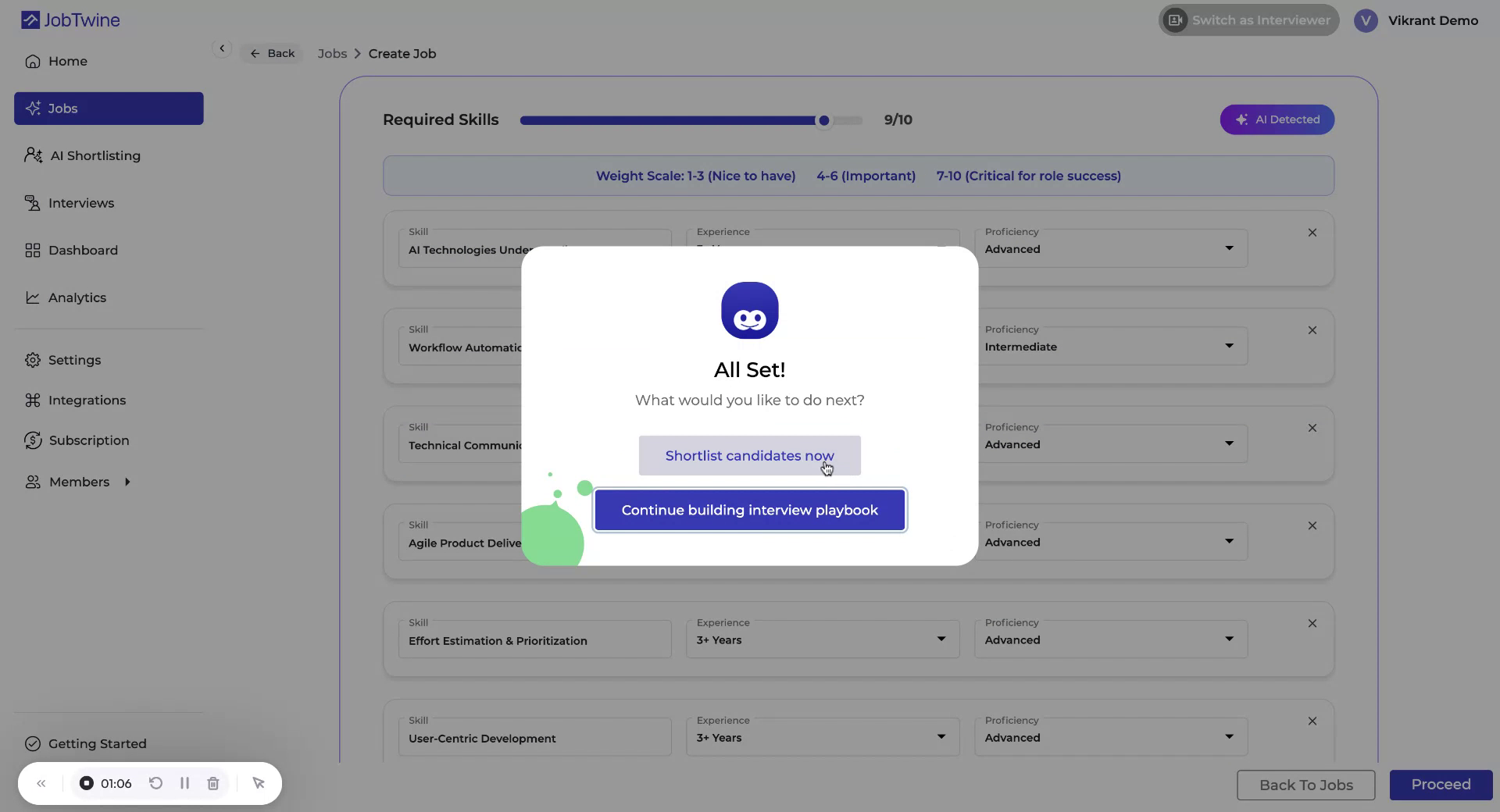The image size is (1500, 812).
Task: Open AI Shortlisting from the sidebar
Action: point(32,155)
